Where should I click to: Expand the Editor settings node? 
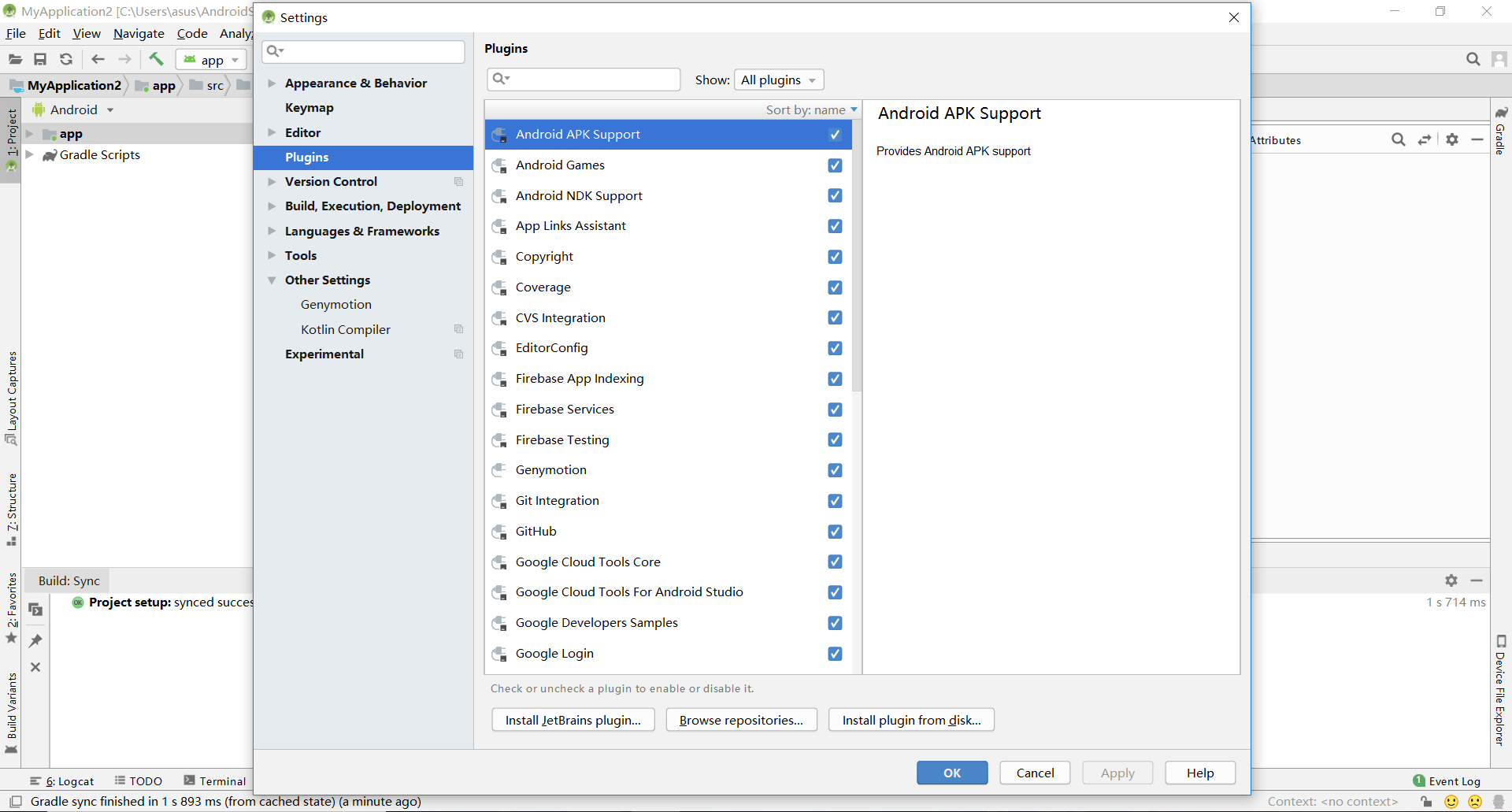click(272, 132)
